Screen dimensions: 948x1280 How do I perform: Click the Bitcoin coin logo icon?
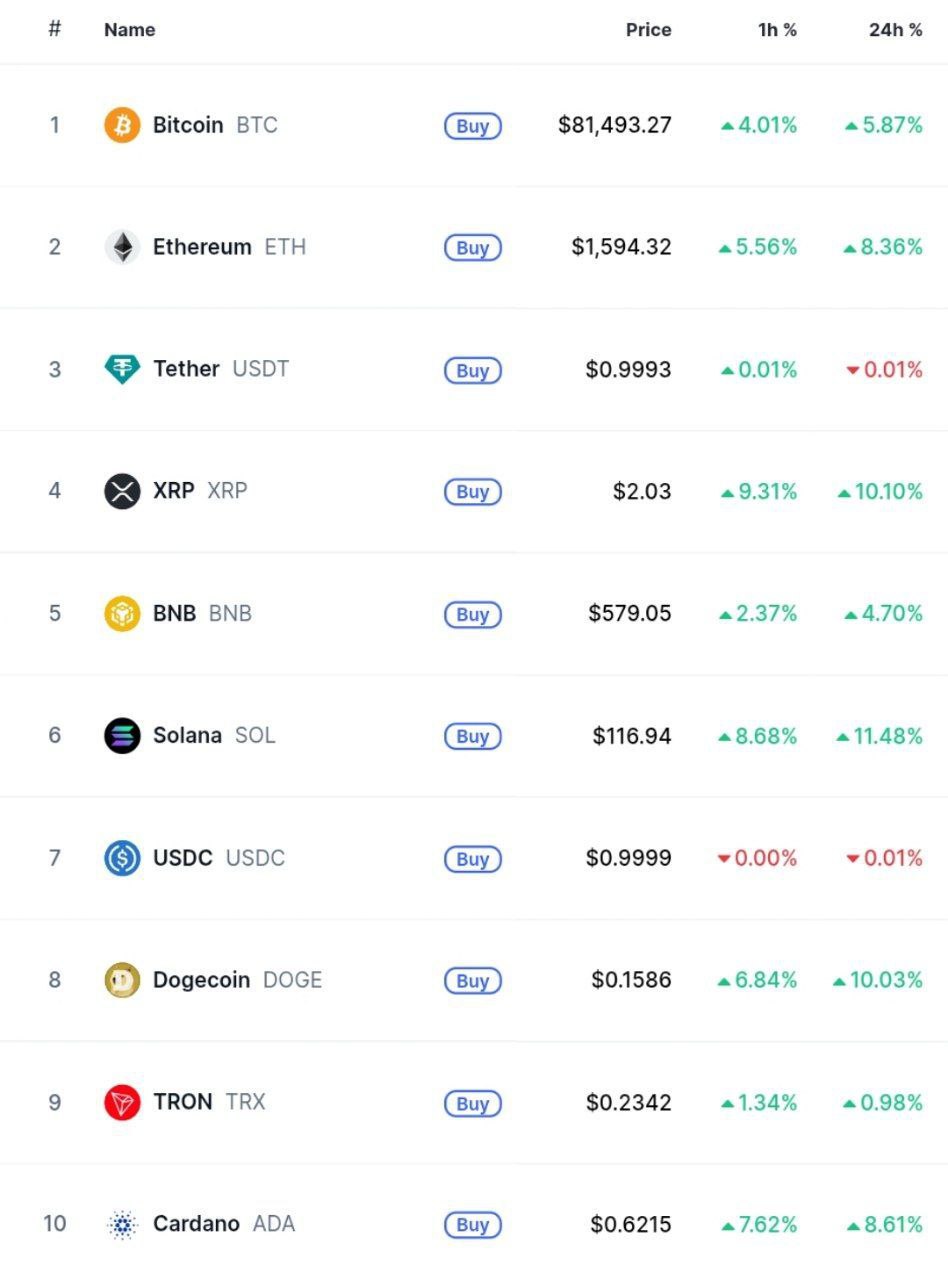point(122,125)
